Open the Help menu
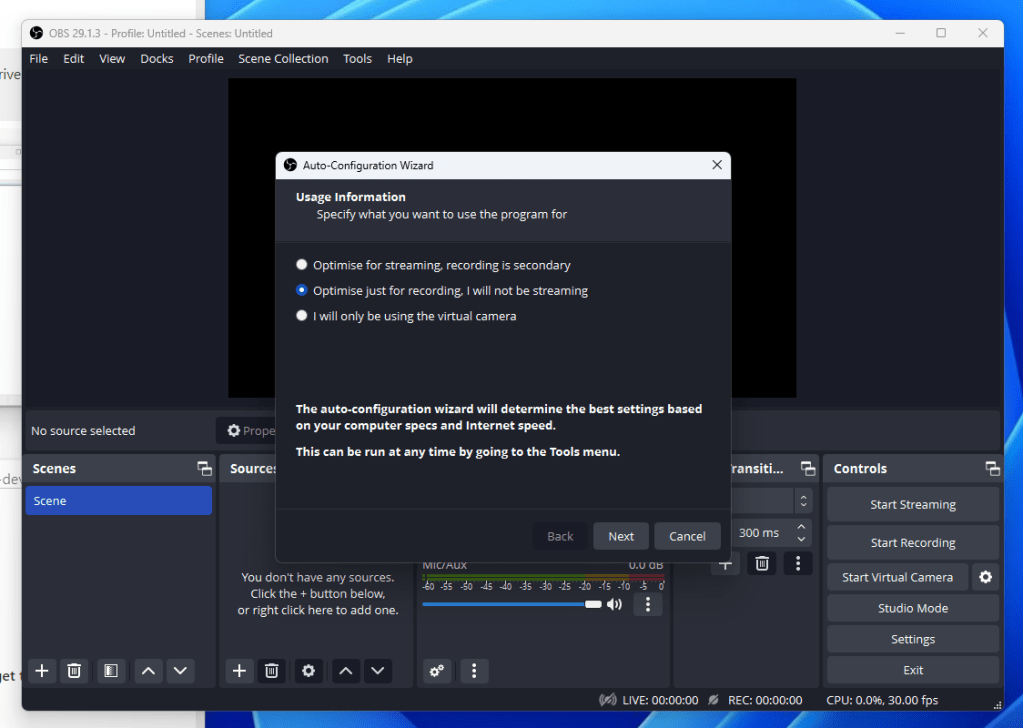 coord(400,59)
